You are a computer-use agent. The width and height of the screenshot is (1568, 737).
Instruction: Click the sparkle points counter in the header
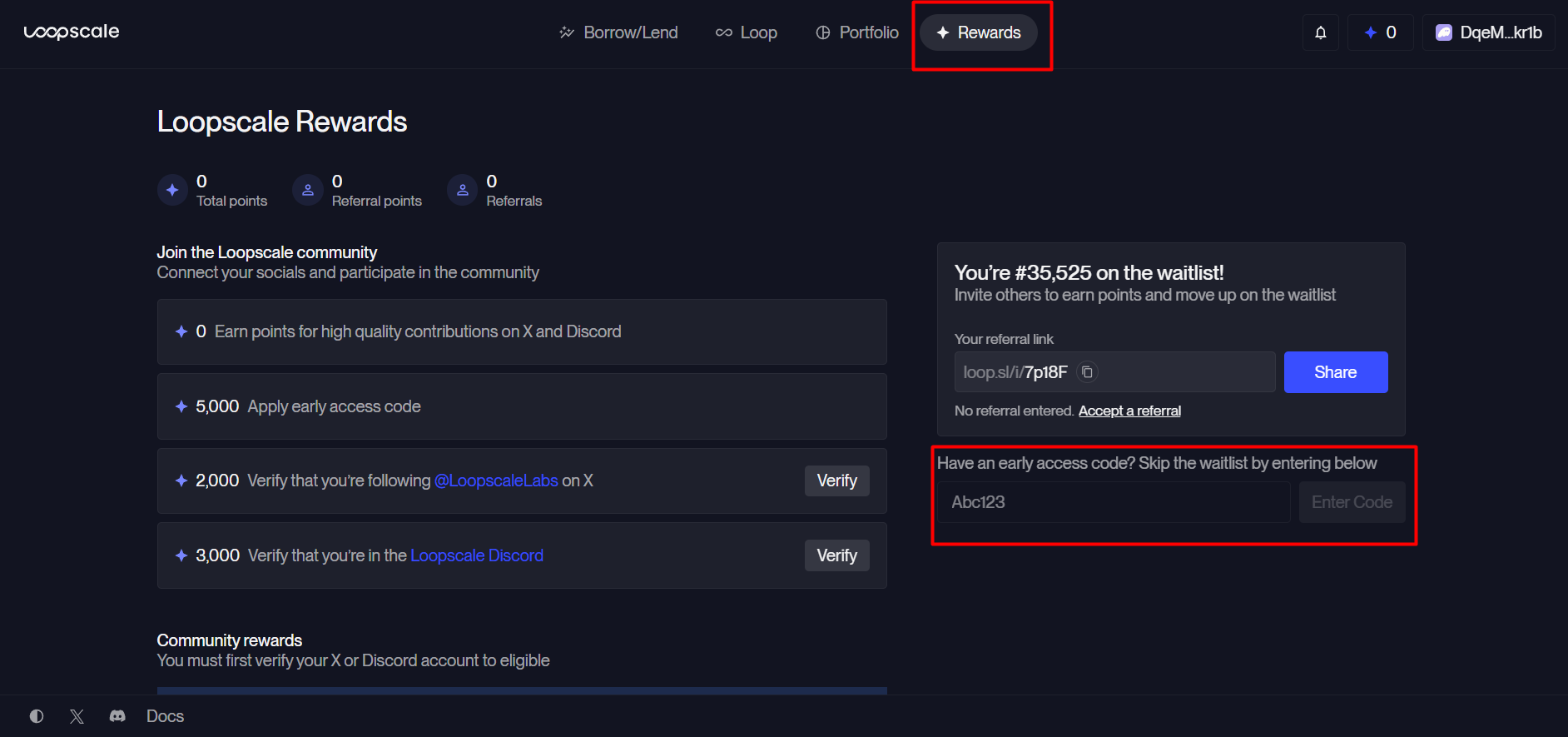click(1379, 32)
